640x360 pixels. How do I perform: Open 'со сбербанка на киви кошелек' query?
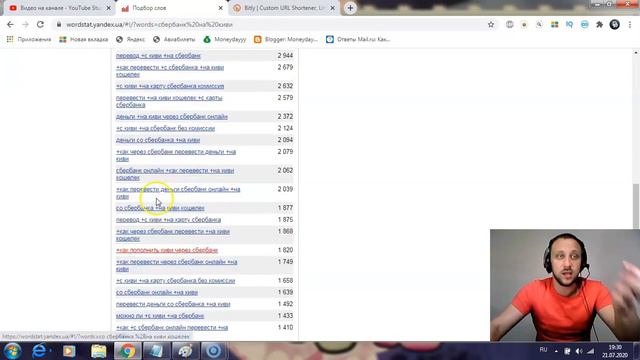(x=160, y=208)
